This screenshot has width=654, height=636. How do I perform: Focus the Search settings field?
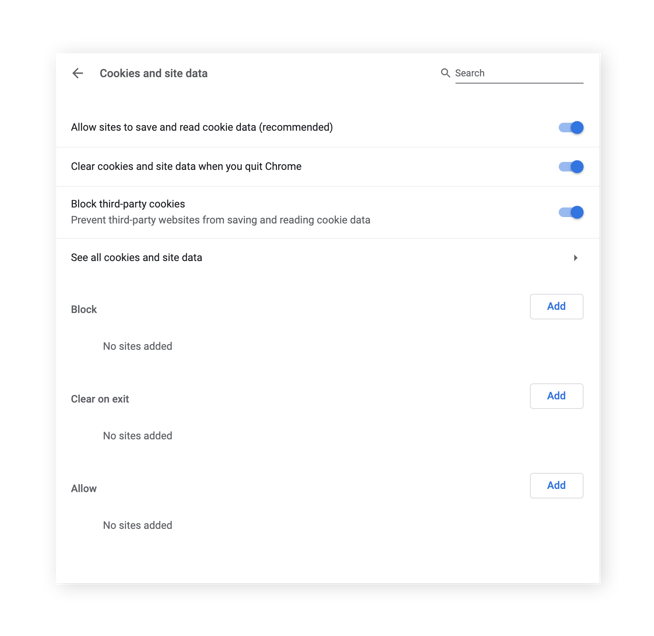point(519,73)
